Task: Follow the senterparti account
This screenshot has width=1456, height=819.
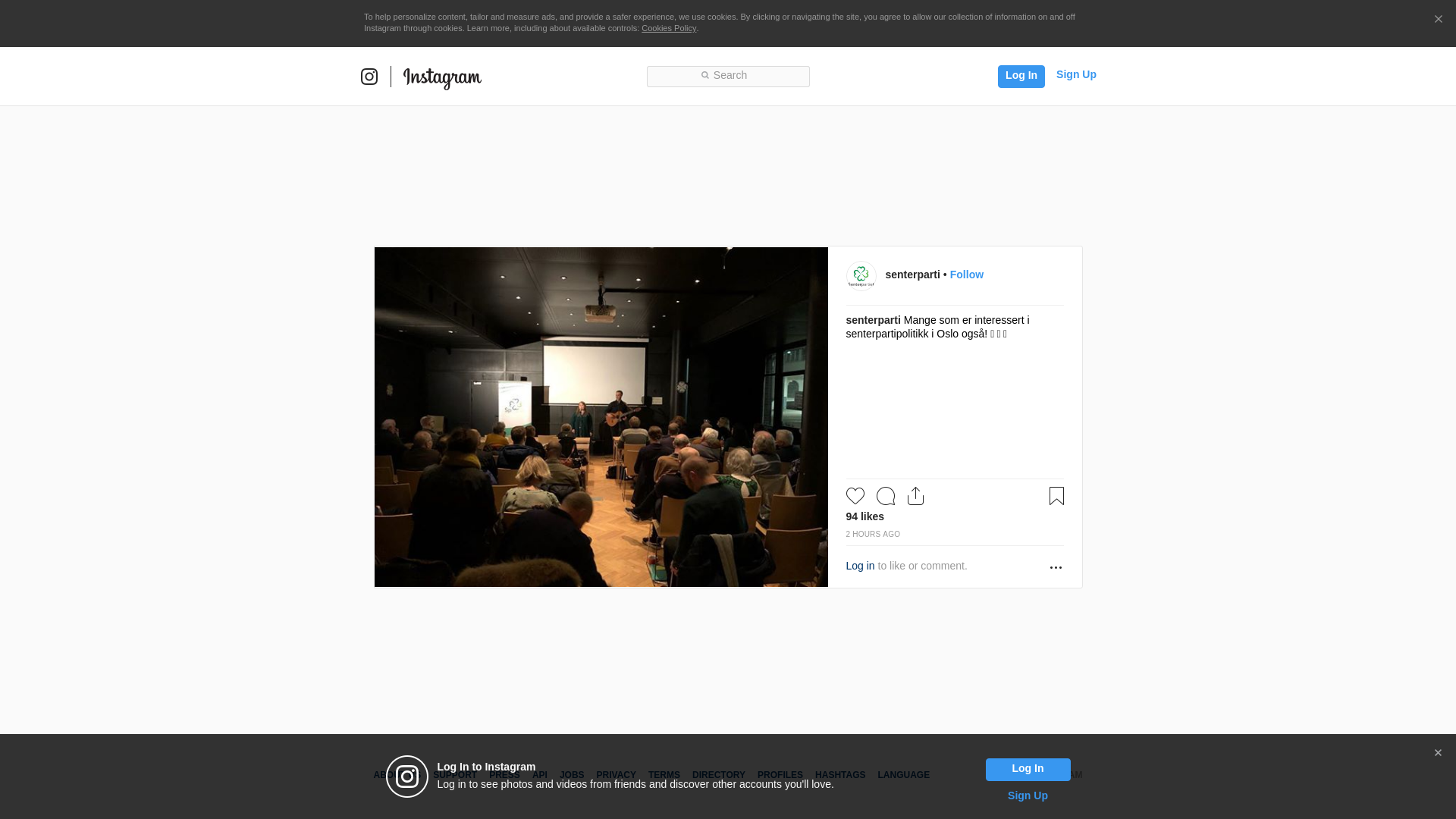Action: point(966,275)
